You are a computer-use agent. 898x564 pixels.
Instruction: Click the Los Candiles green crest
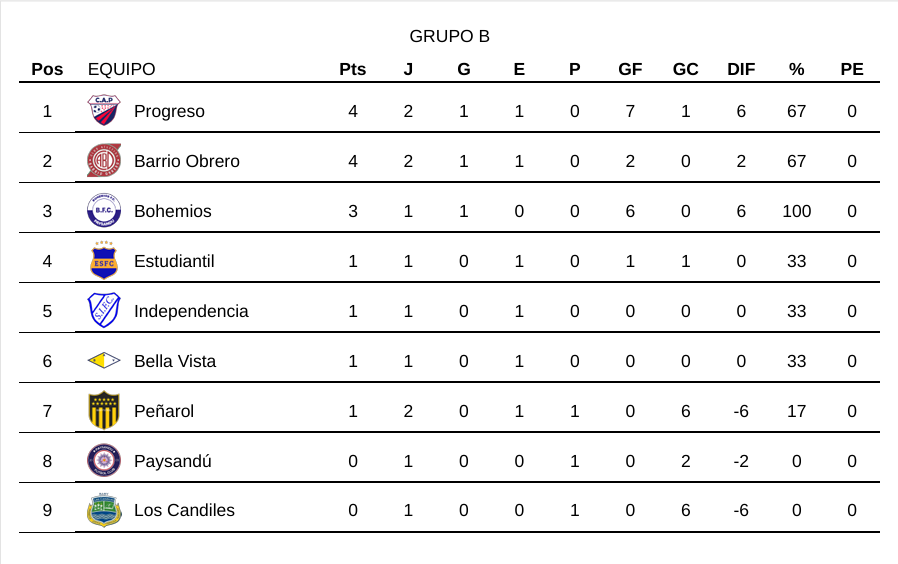pyautogui.click(x=104, y=510)
